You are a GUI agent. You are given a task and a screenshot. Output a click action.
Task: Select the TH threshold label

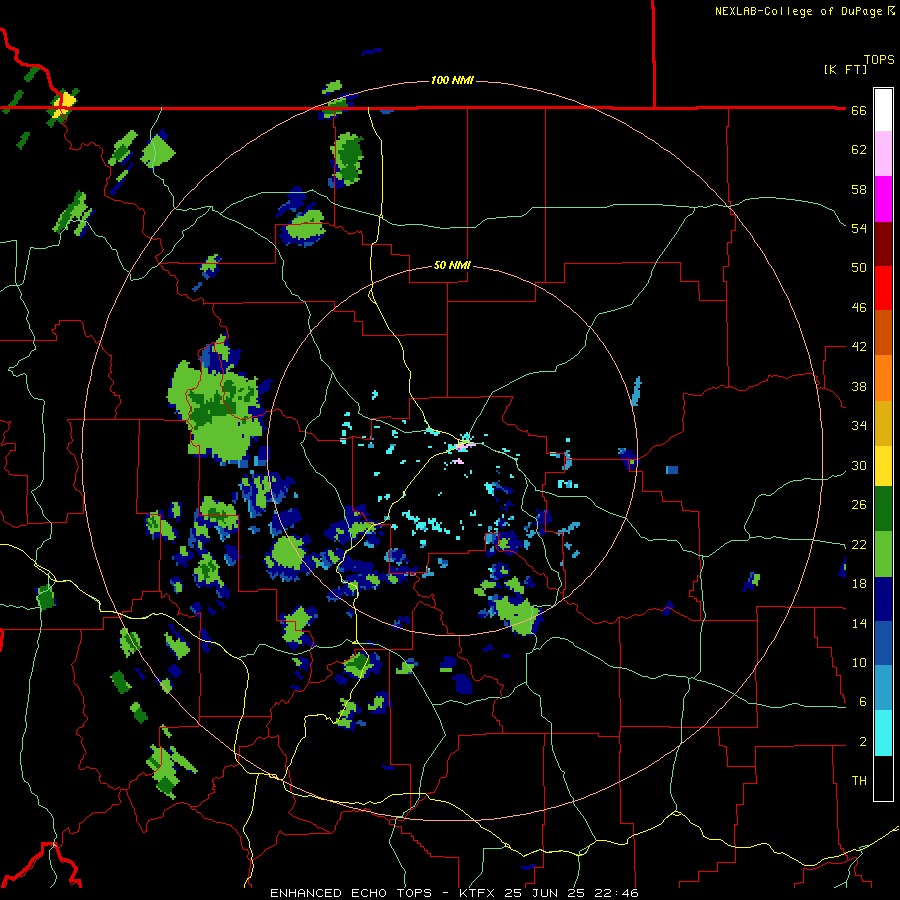coord(859,781)
